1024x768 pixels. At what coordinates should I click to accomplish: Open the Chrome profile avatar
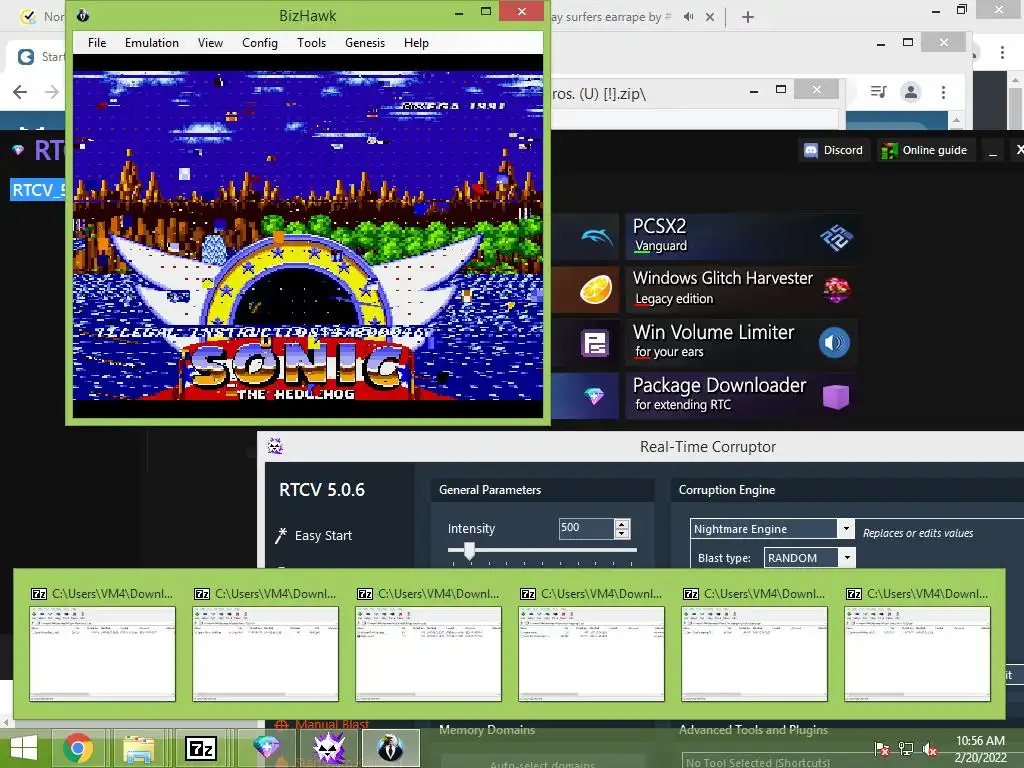910,92
